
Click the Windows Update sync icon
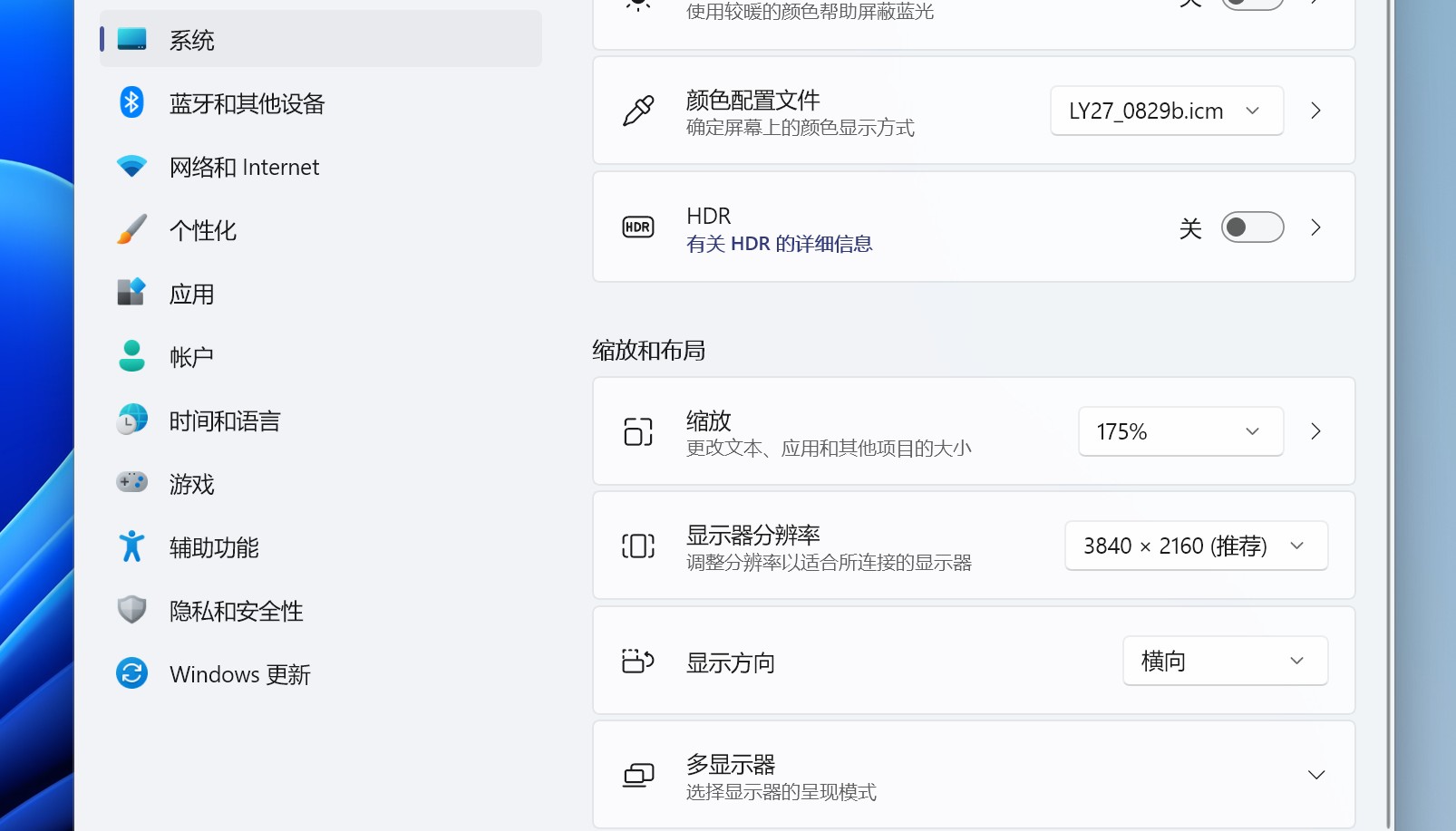point(131,673)
